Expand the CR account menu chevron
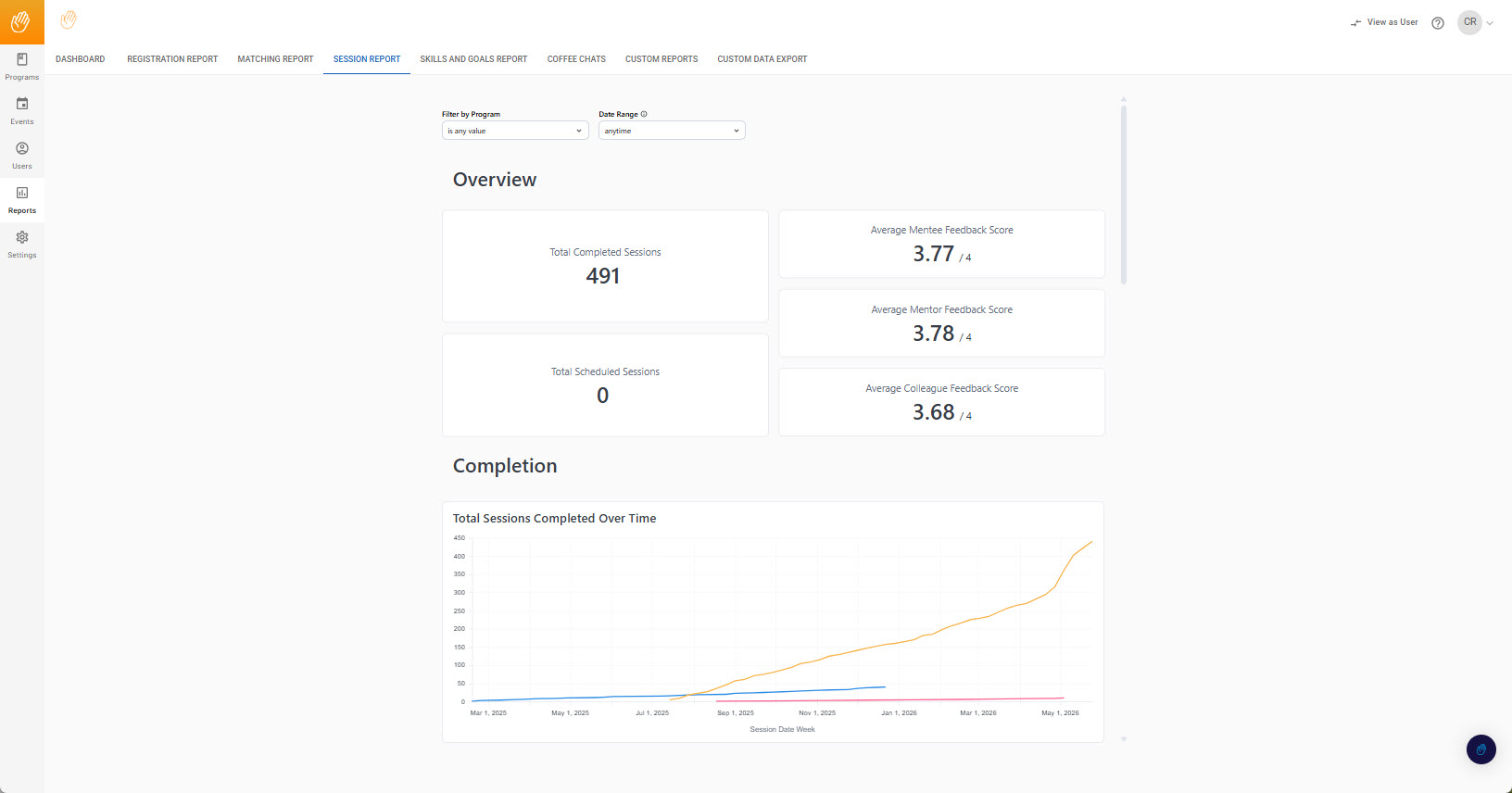Image resolution: width=1512 pixels, height=793 pixels. 1490,23
